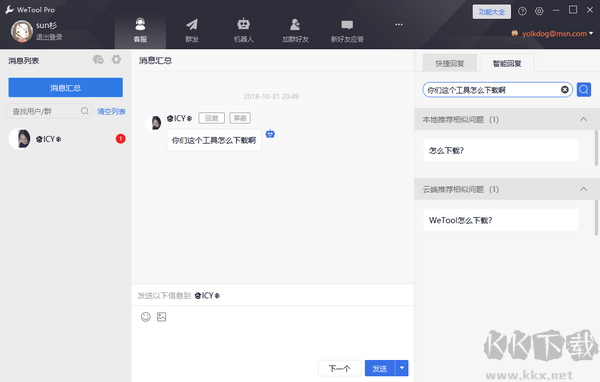
Task: Select the suggested question 怎么下载?
Action: coord(501,150)
